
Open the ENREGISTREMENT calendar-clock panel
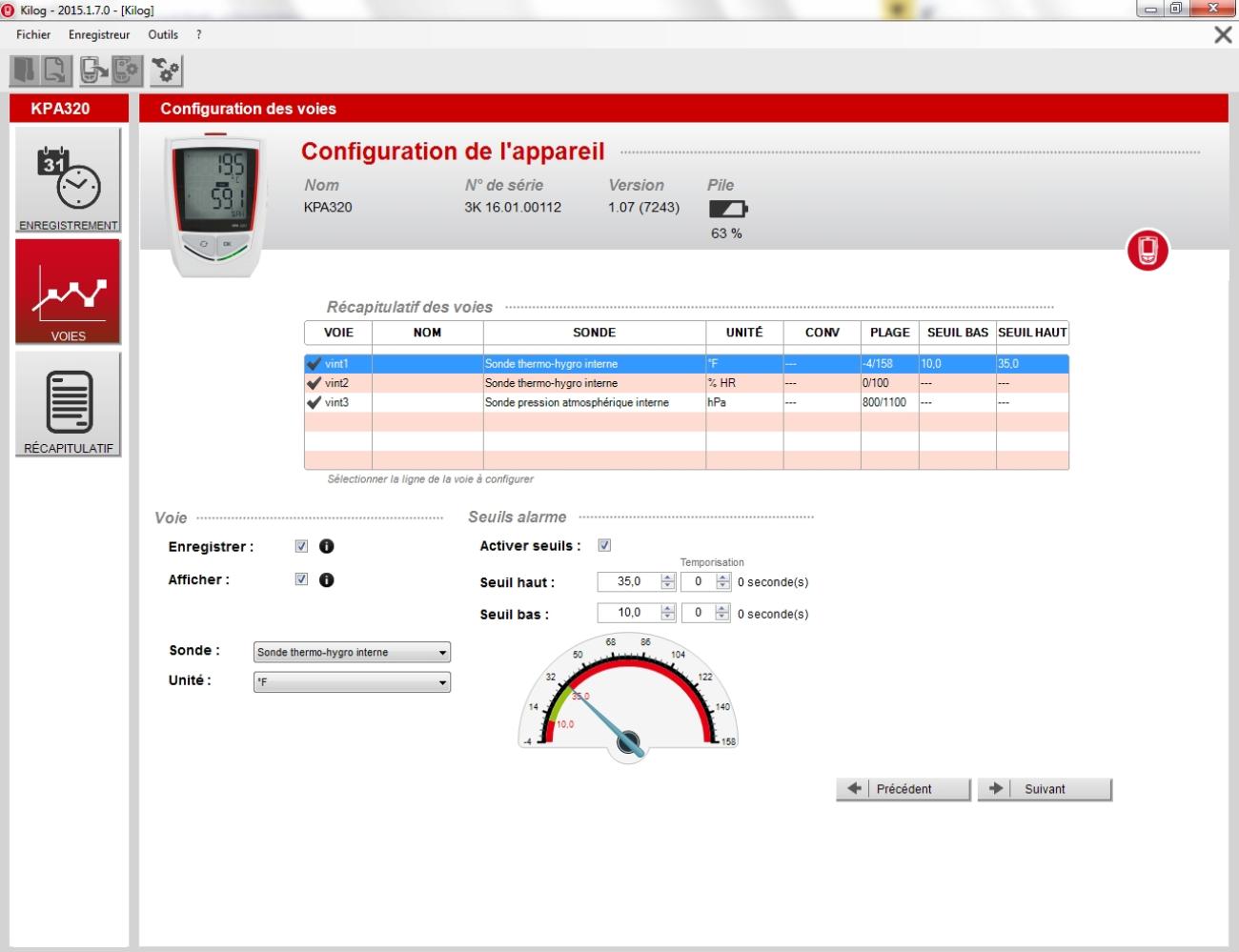point(68,180)
